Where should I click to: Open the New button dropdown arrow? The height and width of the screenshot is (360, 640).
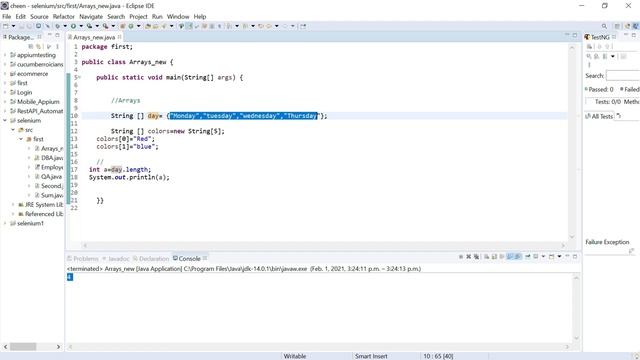click(13, 26)
